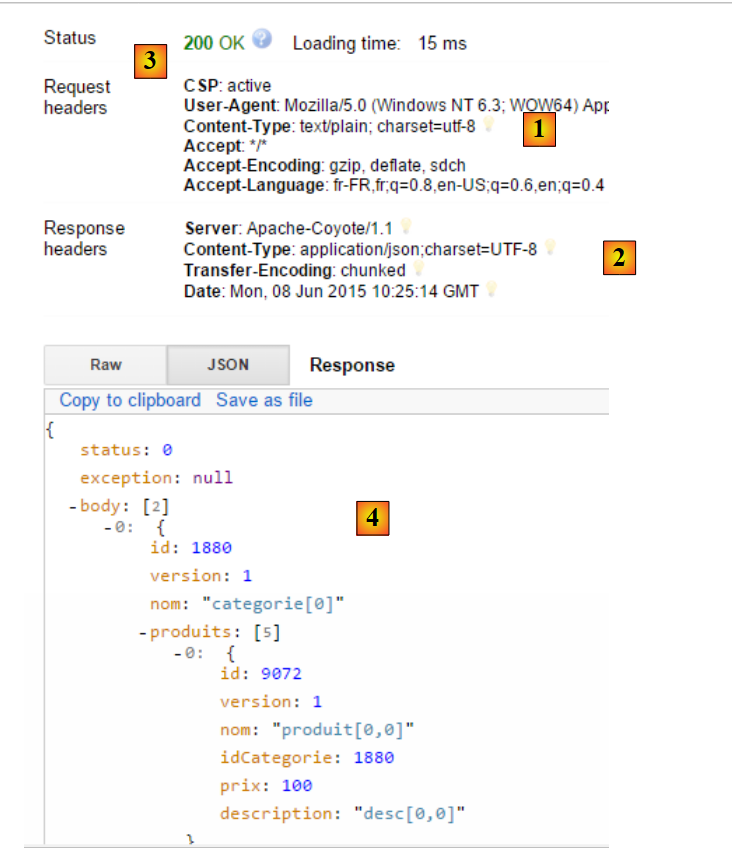Collapse the first produits item 0

pyautogui.click(x=177, y=653)
